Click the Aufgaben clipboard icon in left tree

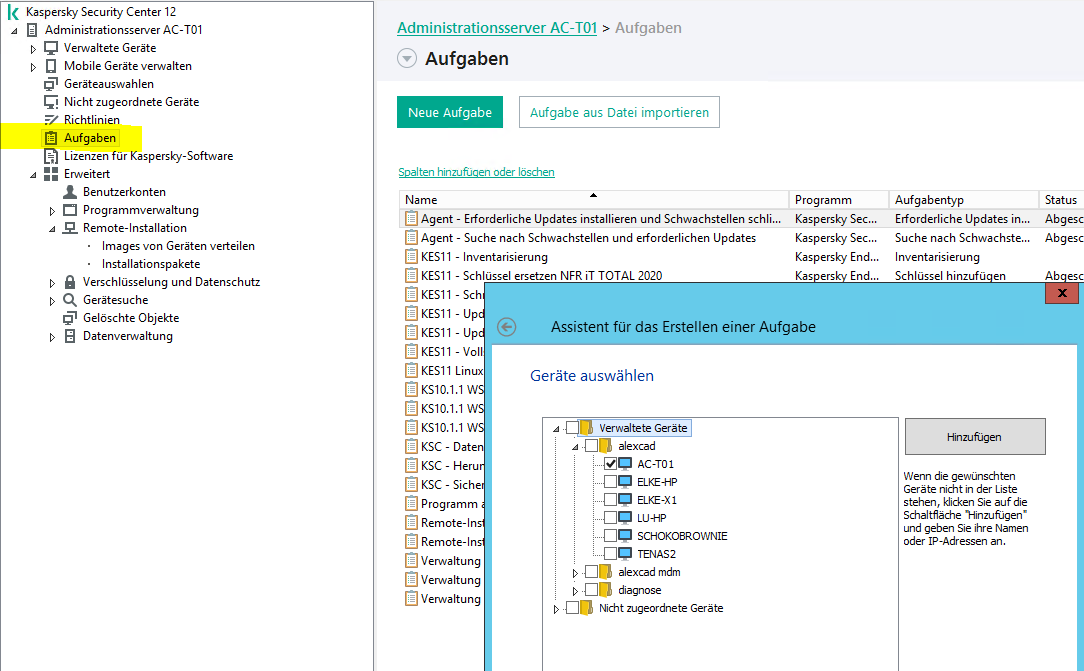tap(51, 138)
